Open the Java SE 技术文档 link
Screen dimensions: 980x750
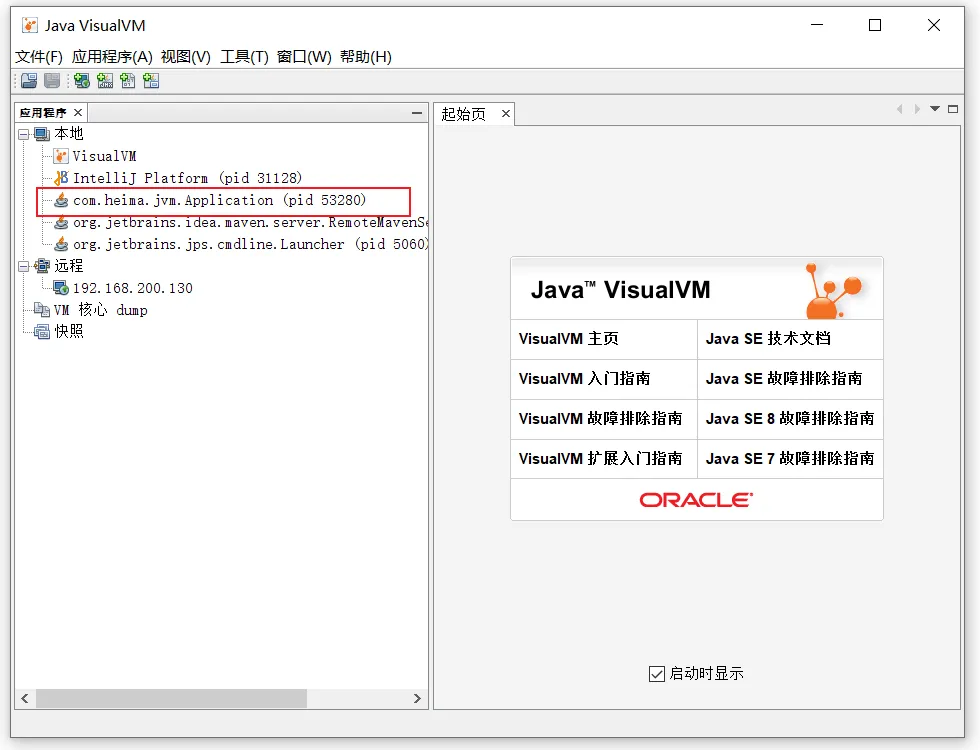pyautogui.click(x=768, y=339)
